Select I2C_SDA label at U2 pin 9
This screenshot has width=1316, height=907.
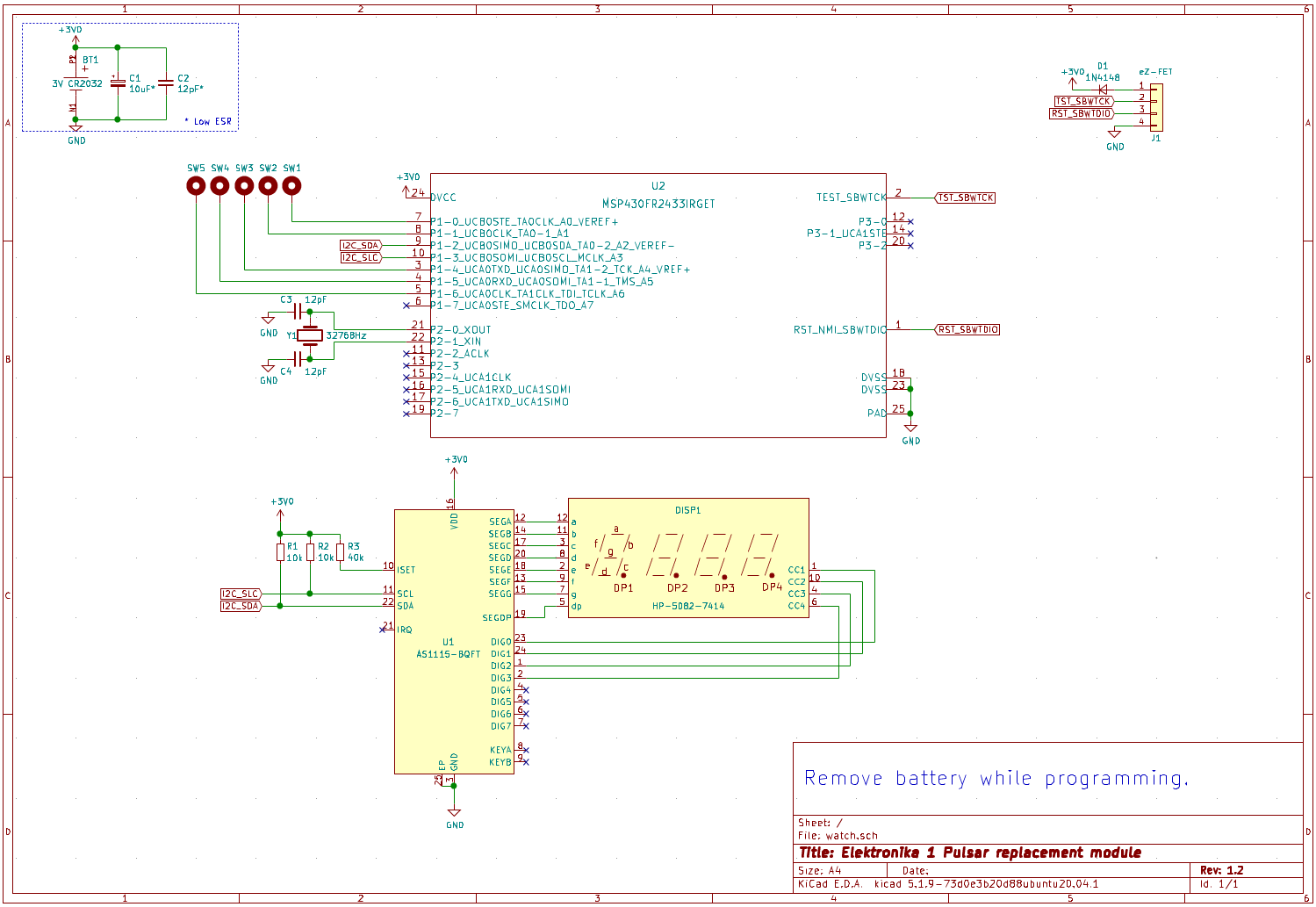[361, 246]
